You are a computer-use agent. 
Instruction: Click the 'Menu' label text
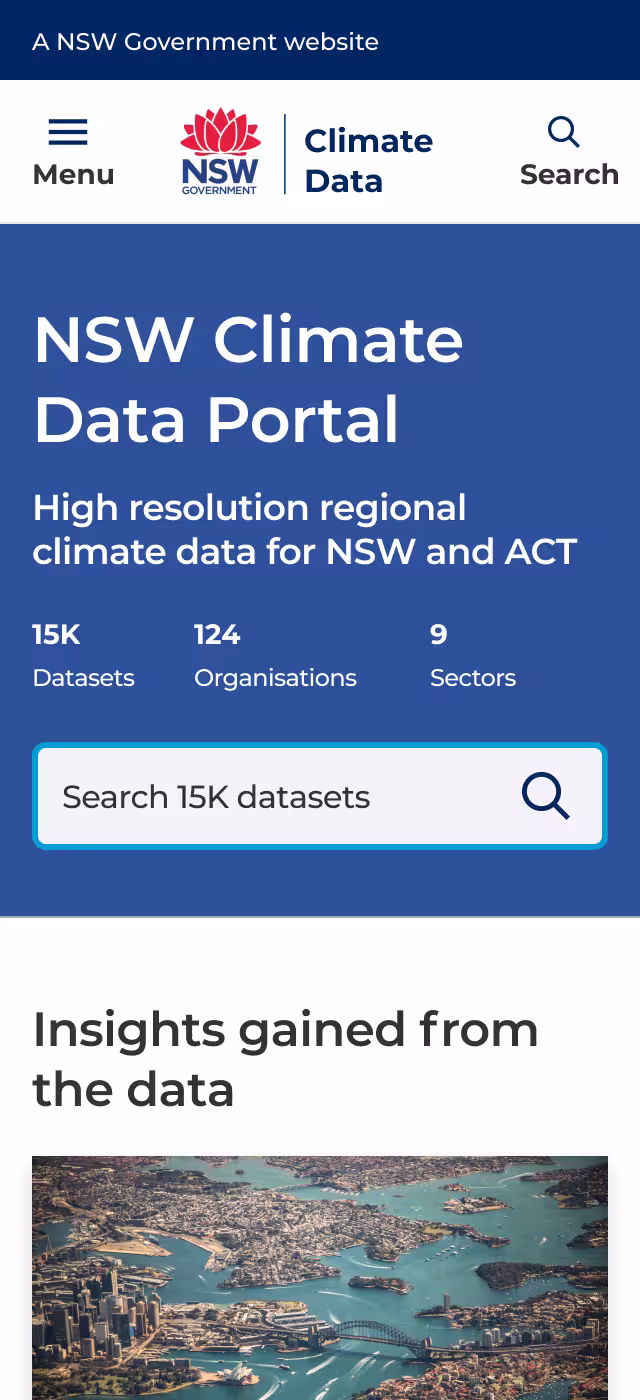[73, 174]
